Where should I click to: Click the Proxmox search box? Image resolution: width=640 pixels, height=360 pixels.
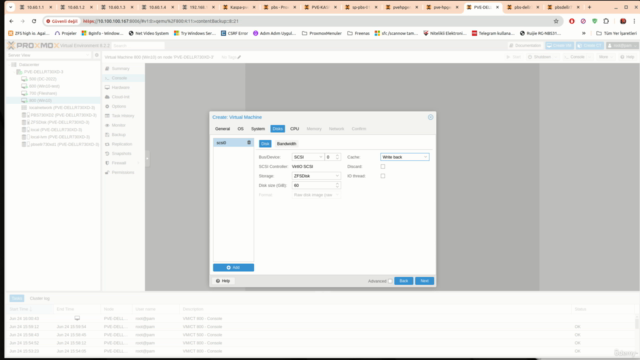click(138, 45)
